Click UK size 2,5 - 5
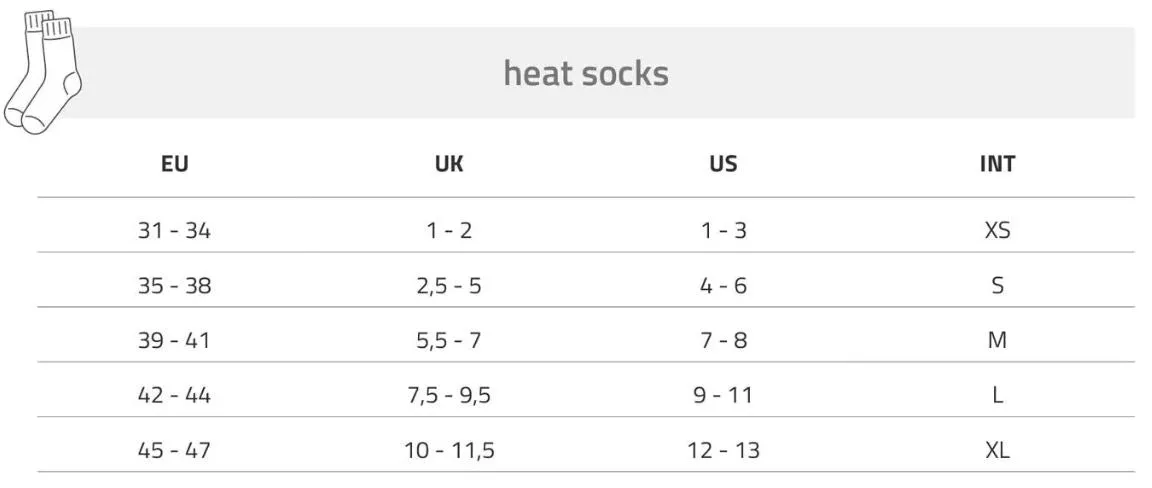This screenshot has width=1152, height=488. (x=449, y=285)
